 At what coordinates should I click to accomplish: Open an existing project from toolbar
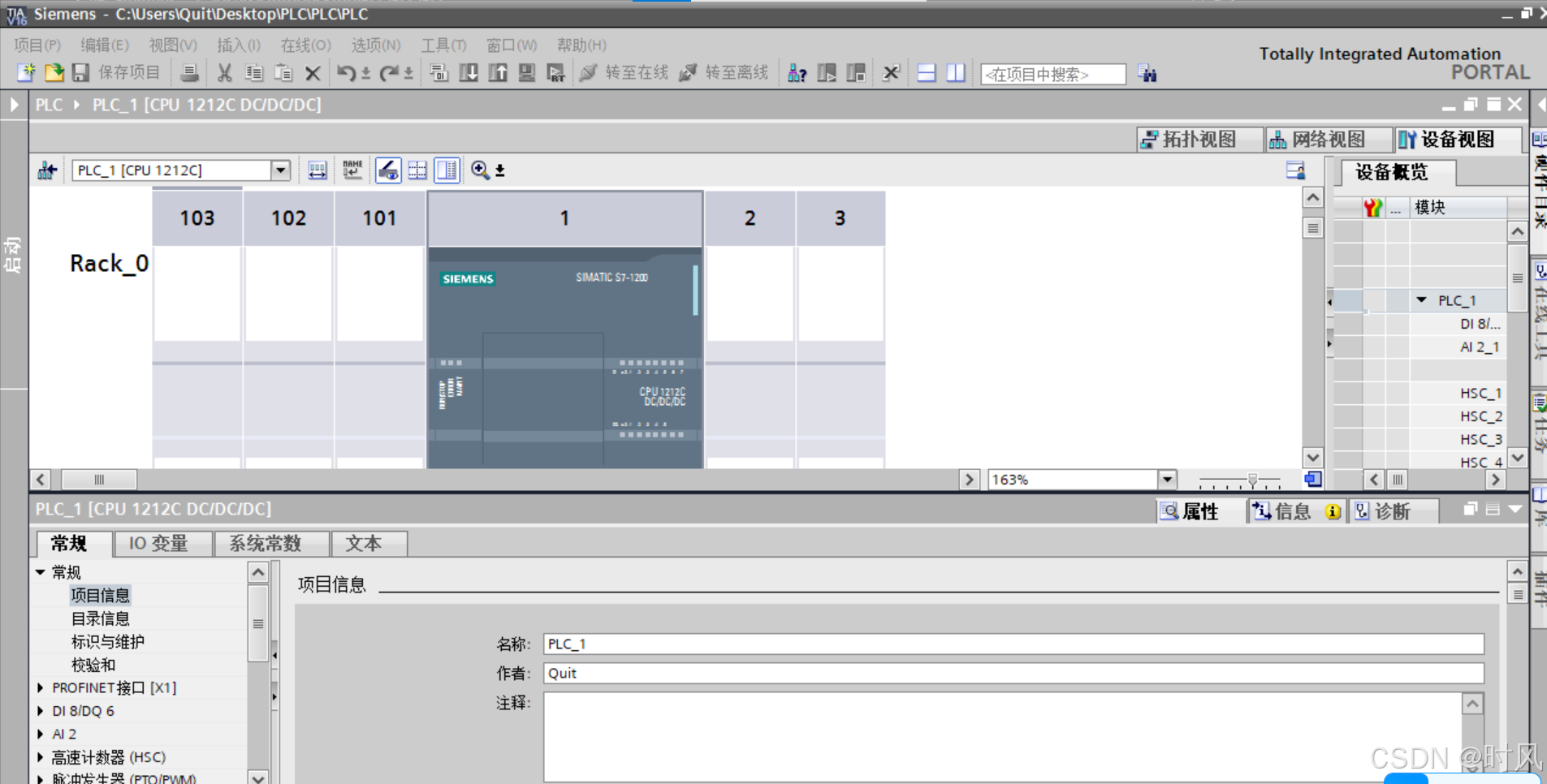pos(54,73)
